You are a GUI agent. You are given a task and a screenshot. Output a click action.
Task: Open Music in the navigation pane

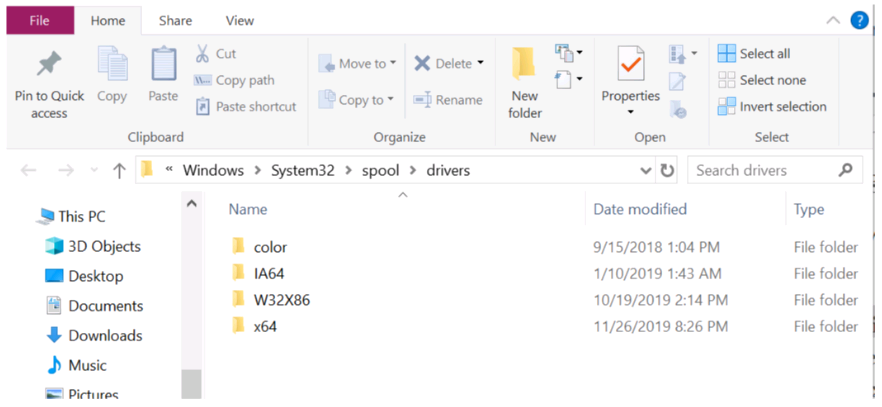[x=76, y=365]
